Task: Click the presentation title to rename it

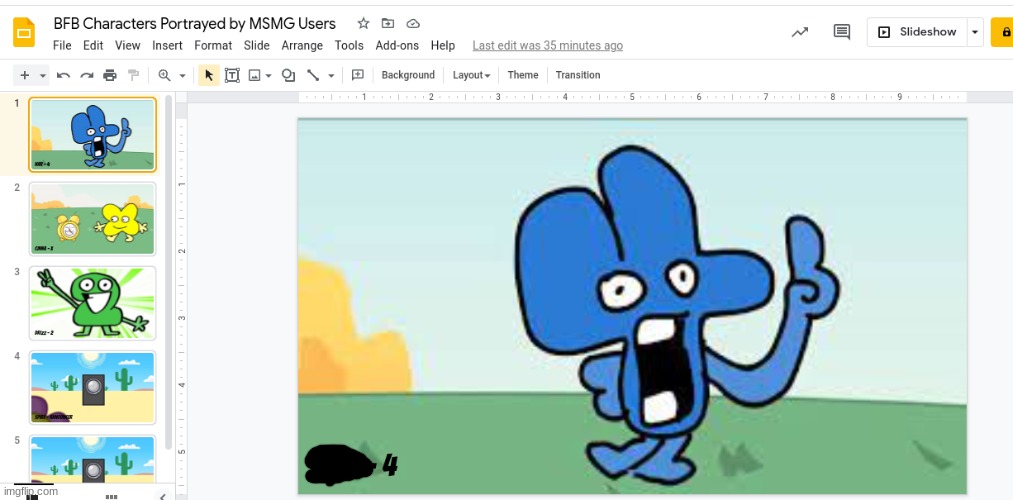Action: tap(194, 24)
